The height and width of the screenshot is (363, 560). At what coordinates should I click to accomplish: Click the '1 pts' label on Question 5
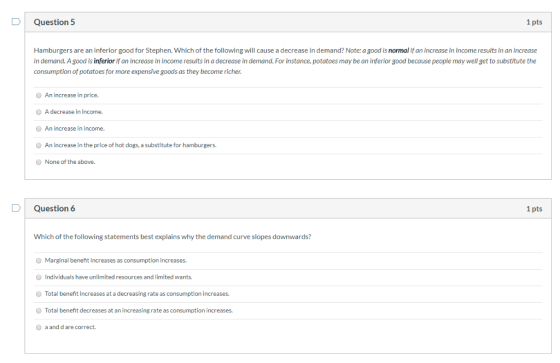pos(534,22)
